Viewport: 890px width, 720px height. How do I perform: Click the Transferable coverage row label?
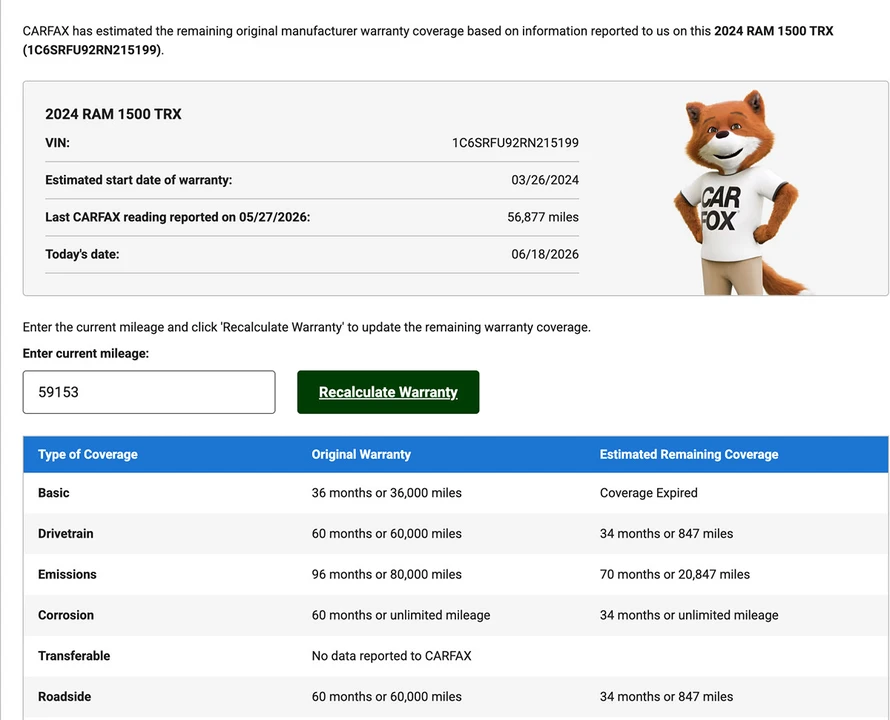(74, 656)
